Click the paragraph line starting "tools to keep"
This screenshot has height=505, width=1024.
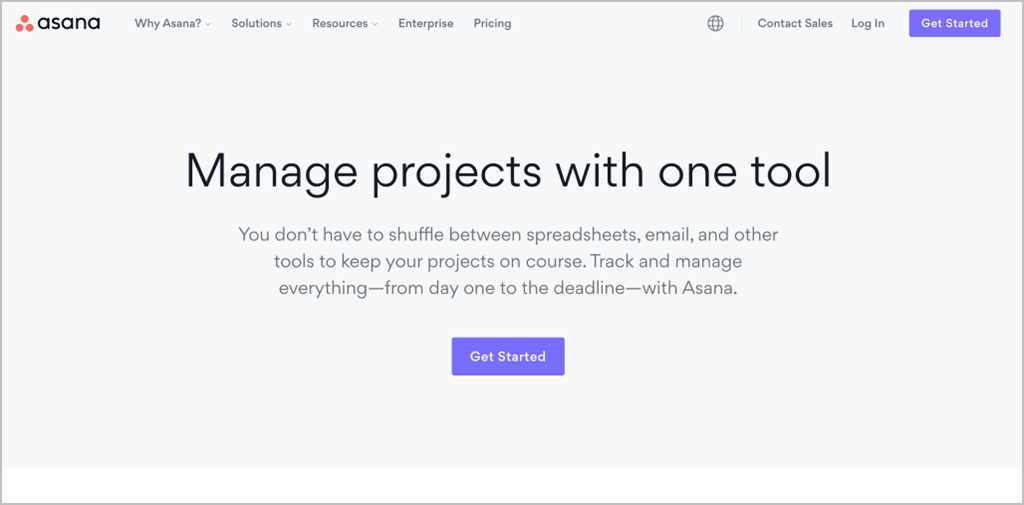(x=508, y=262)
